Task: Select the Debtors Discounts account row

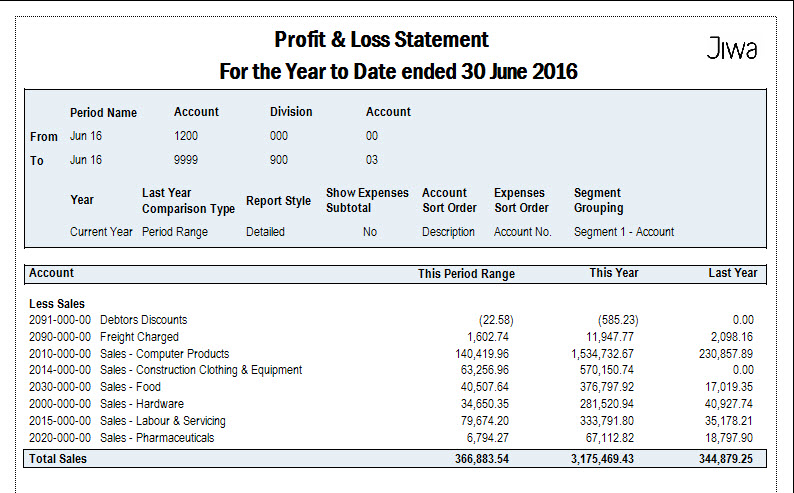Action: 391,320
